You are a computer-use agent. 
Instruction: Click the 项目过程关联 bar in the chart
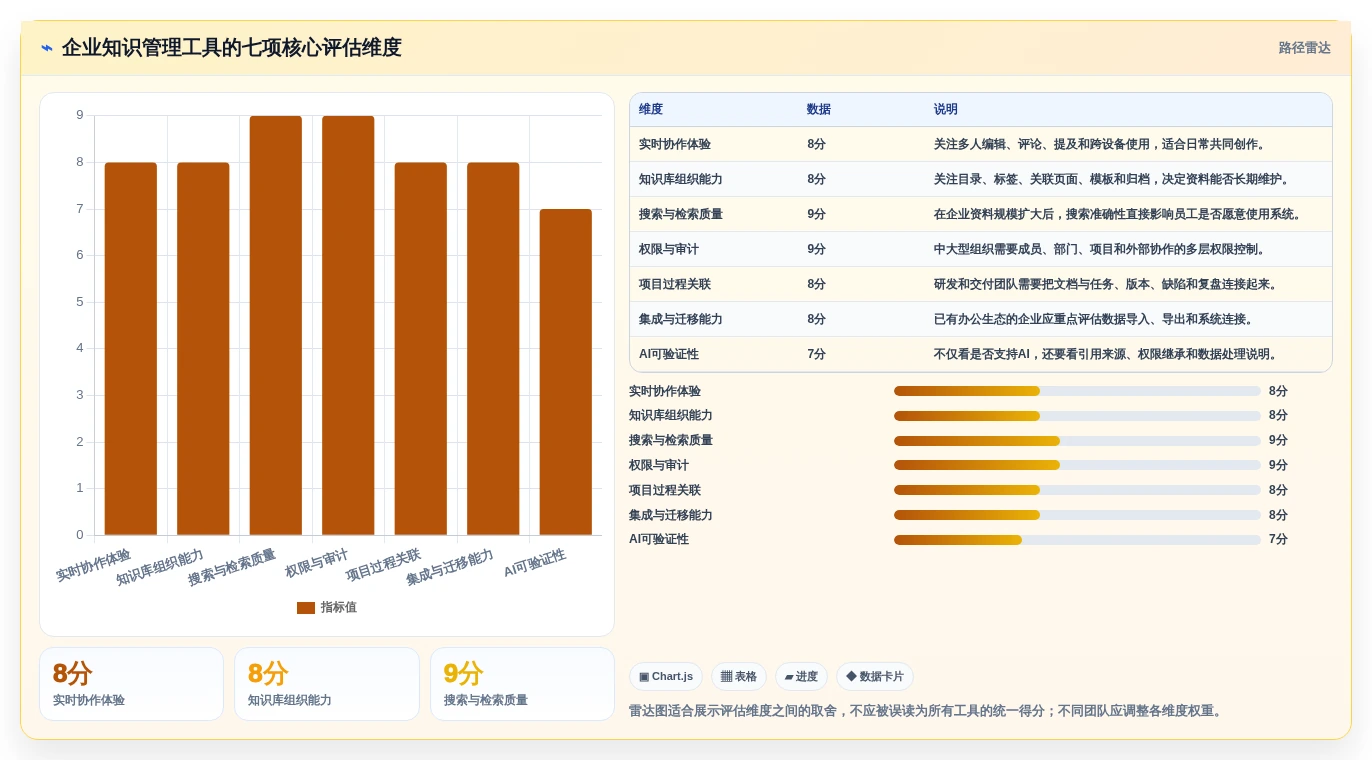pyautogui.click(x=421, y=349)
